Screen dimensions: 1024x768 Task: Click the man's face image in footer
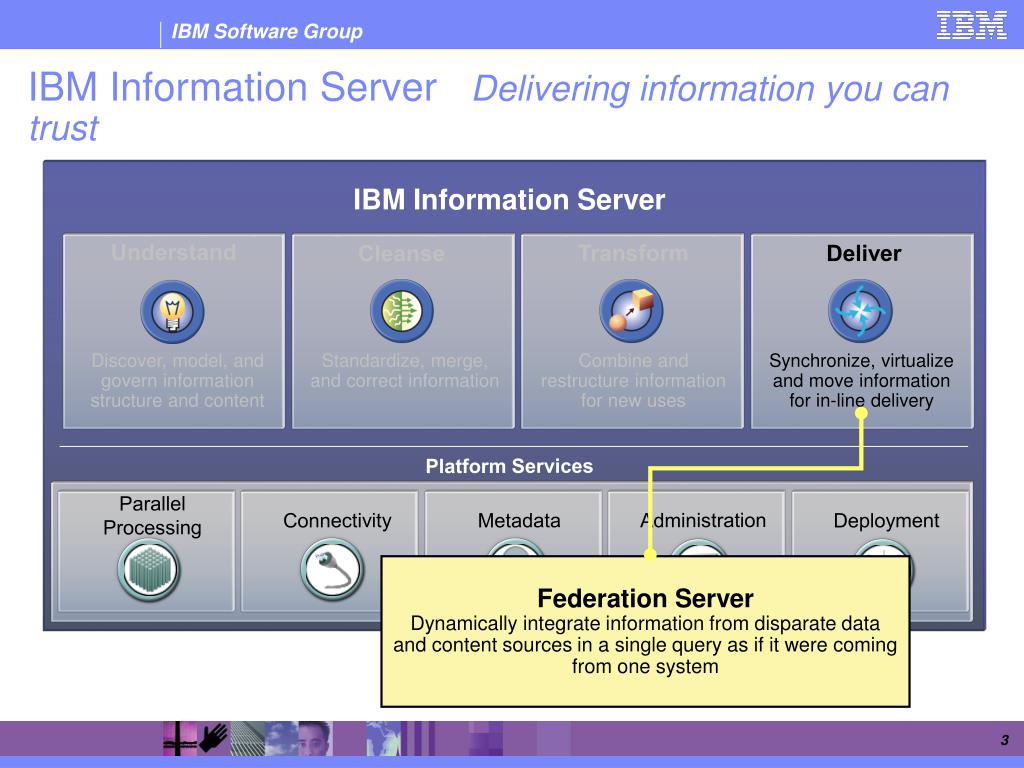[315, 739]
